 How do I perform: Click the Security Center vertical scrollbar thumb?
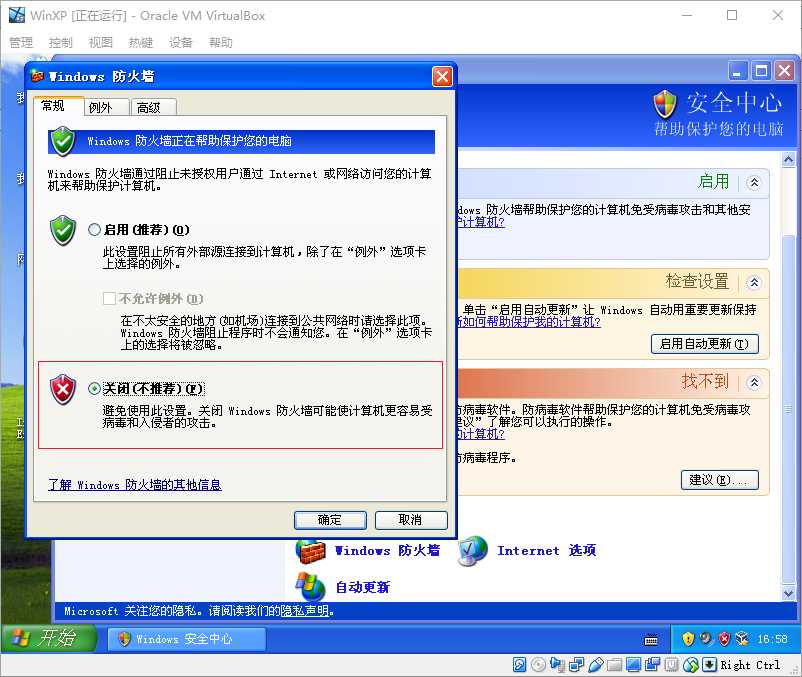788,409
